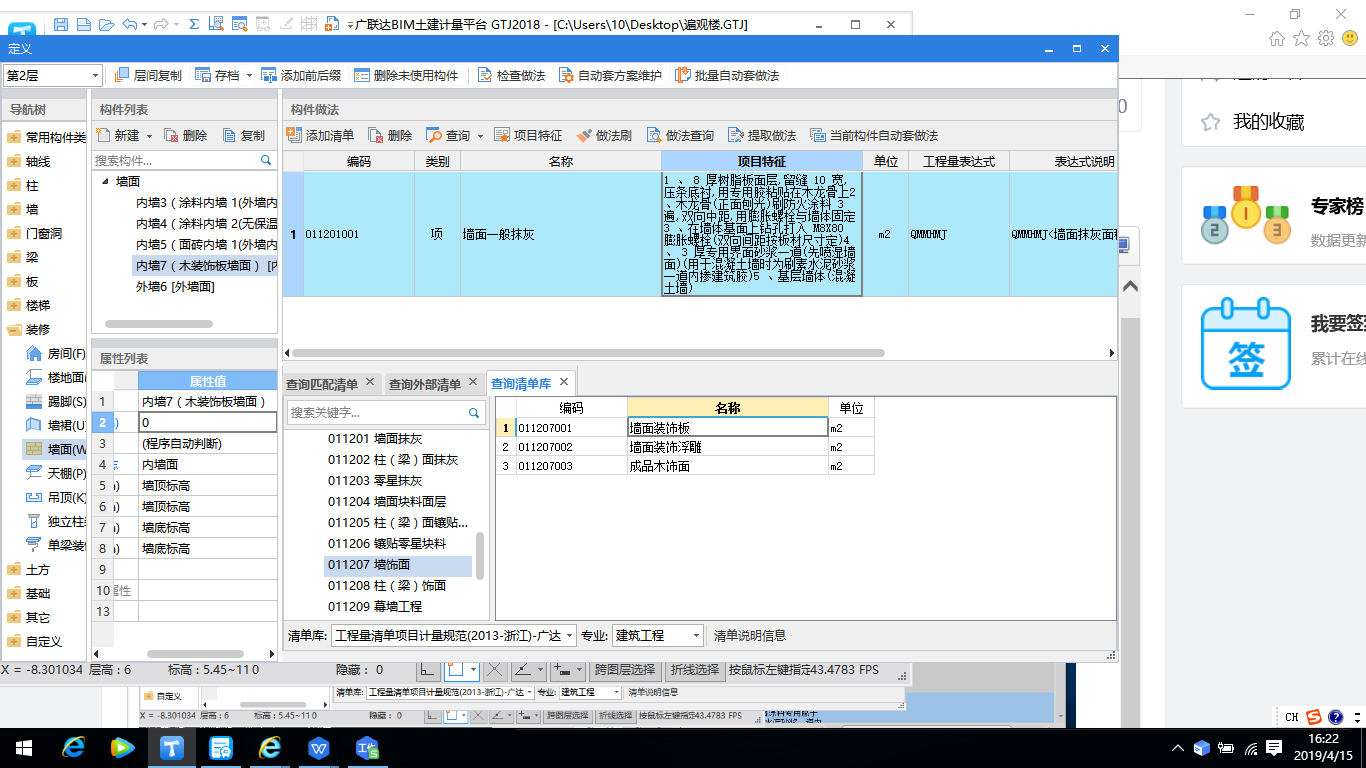Click 提取做法 toolbar button
This screenshot has height=768, width=1366.
click(x=762, y=135)
